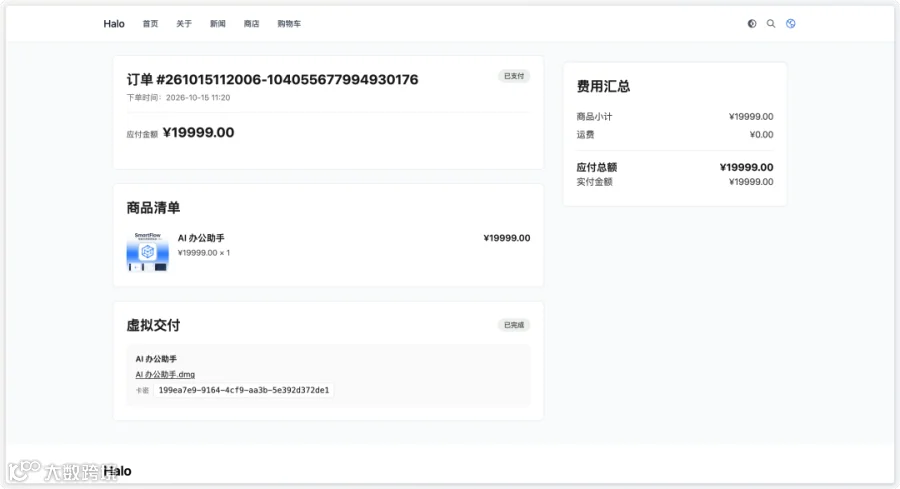This screenshot has width=900, height=489.
Task: Click the 已支付 status badge
Action: (514, 76)
